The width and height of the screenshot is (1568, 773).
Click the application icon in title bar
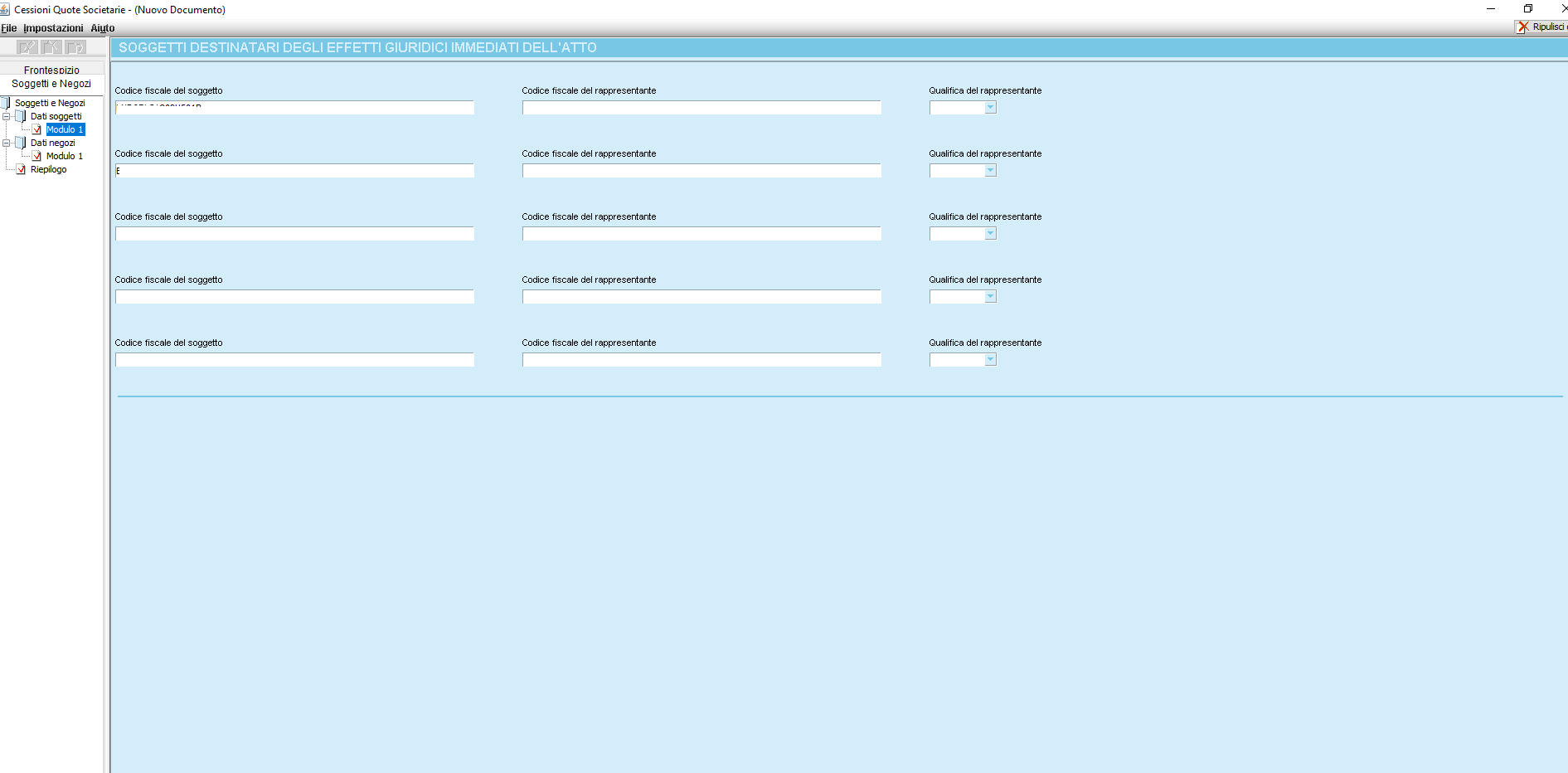(5, 9)
